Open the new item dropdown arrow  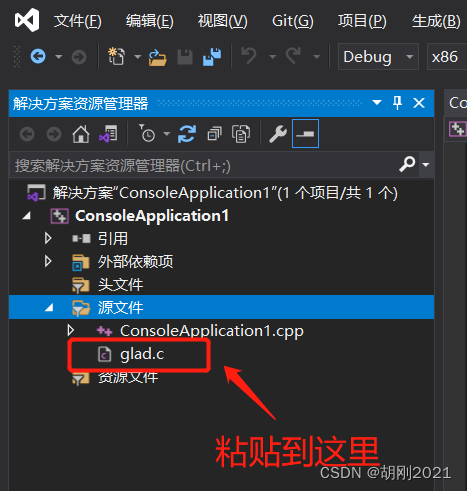tap(137, 57)
